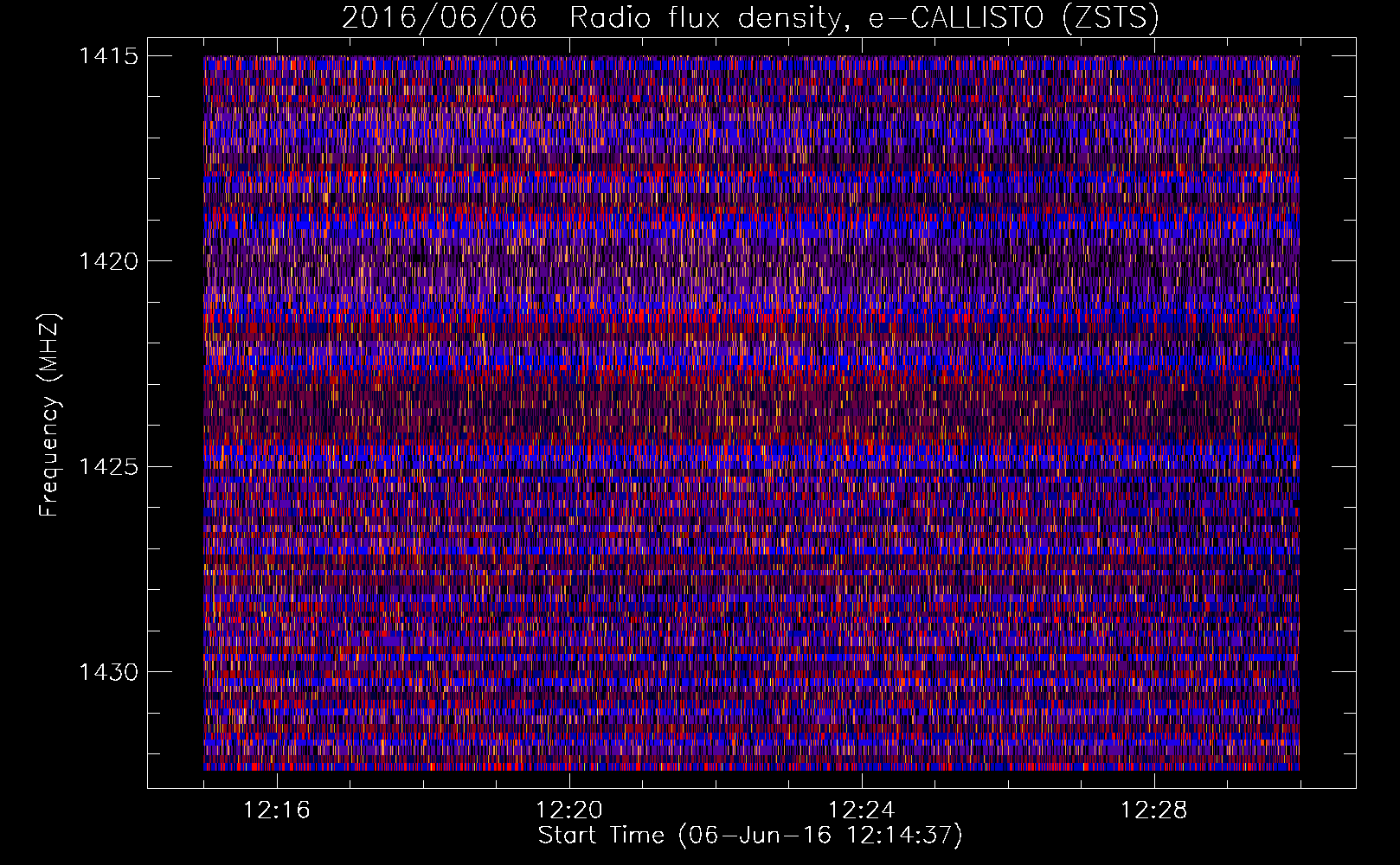Select the 1415 frequency axis label
The height and width of the screenshot is (865, 1400).
tap(108, 57)
